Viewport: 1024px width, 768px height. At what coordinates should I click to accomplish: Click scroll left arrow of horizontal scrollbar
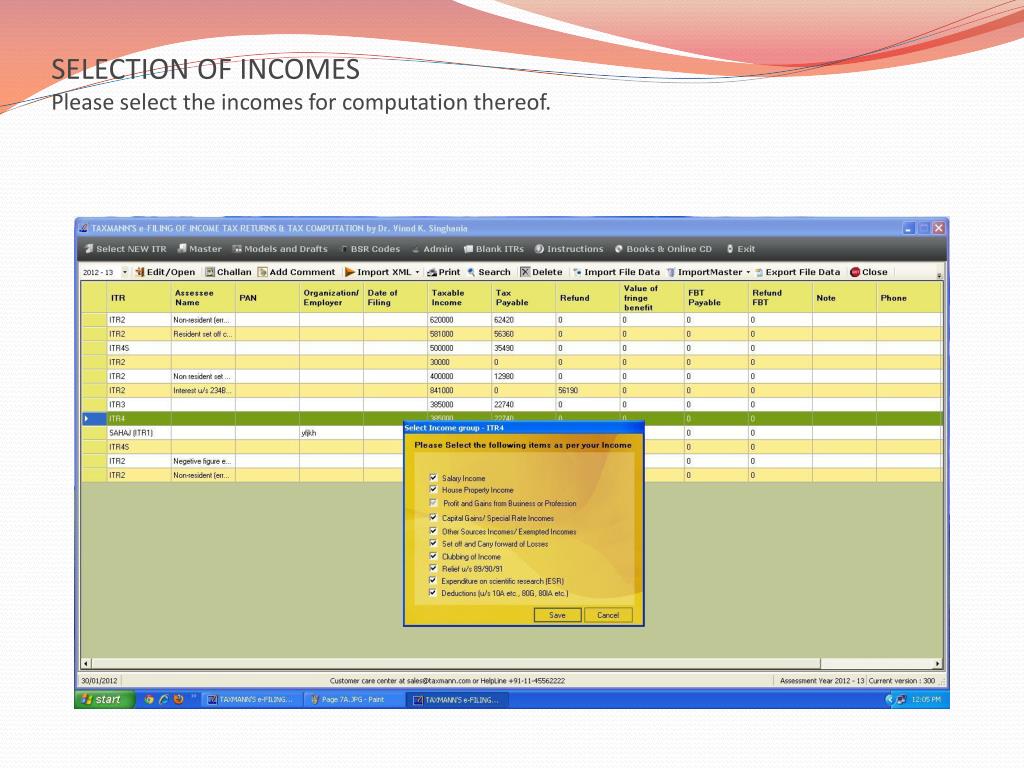tap(86, 664)
